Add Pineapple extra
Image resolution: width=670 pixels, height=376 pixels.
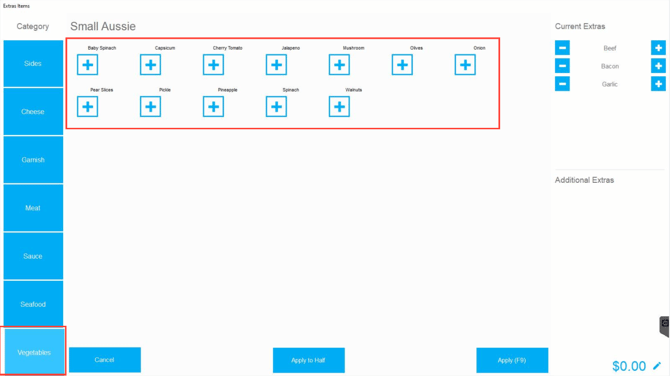coord(213,107)
